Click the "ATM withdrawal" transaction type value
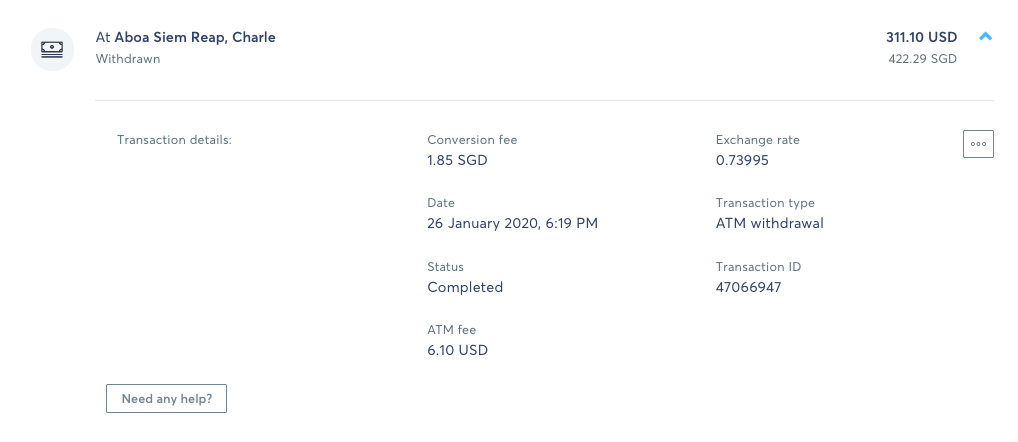The width and height of the screenshot is (1018, 442). tap(769, 223)
